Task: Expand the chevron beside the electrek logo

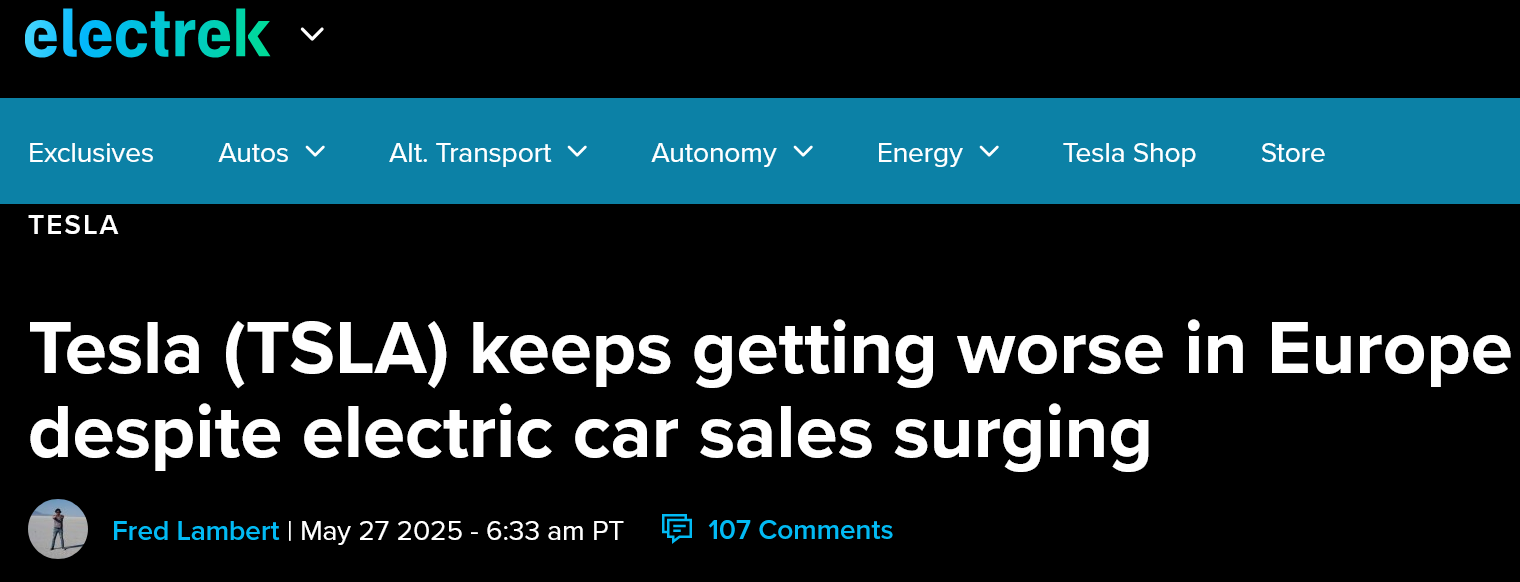Action: [312, 34]
